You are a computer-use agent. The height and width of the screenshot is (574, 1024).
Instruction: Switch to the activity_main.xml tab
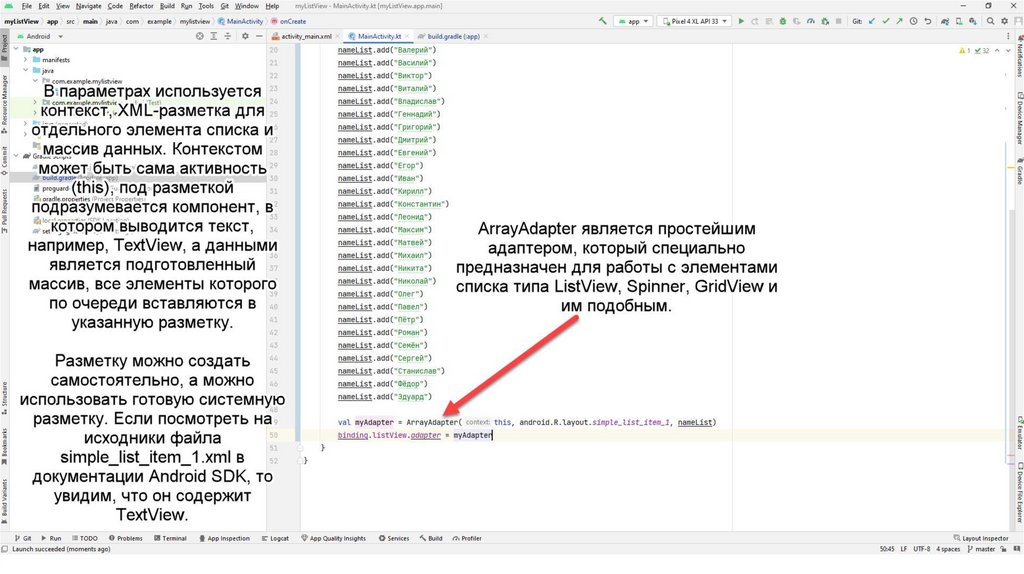click(306, 35)
